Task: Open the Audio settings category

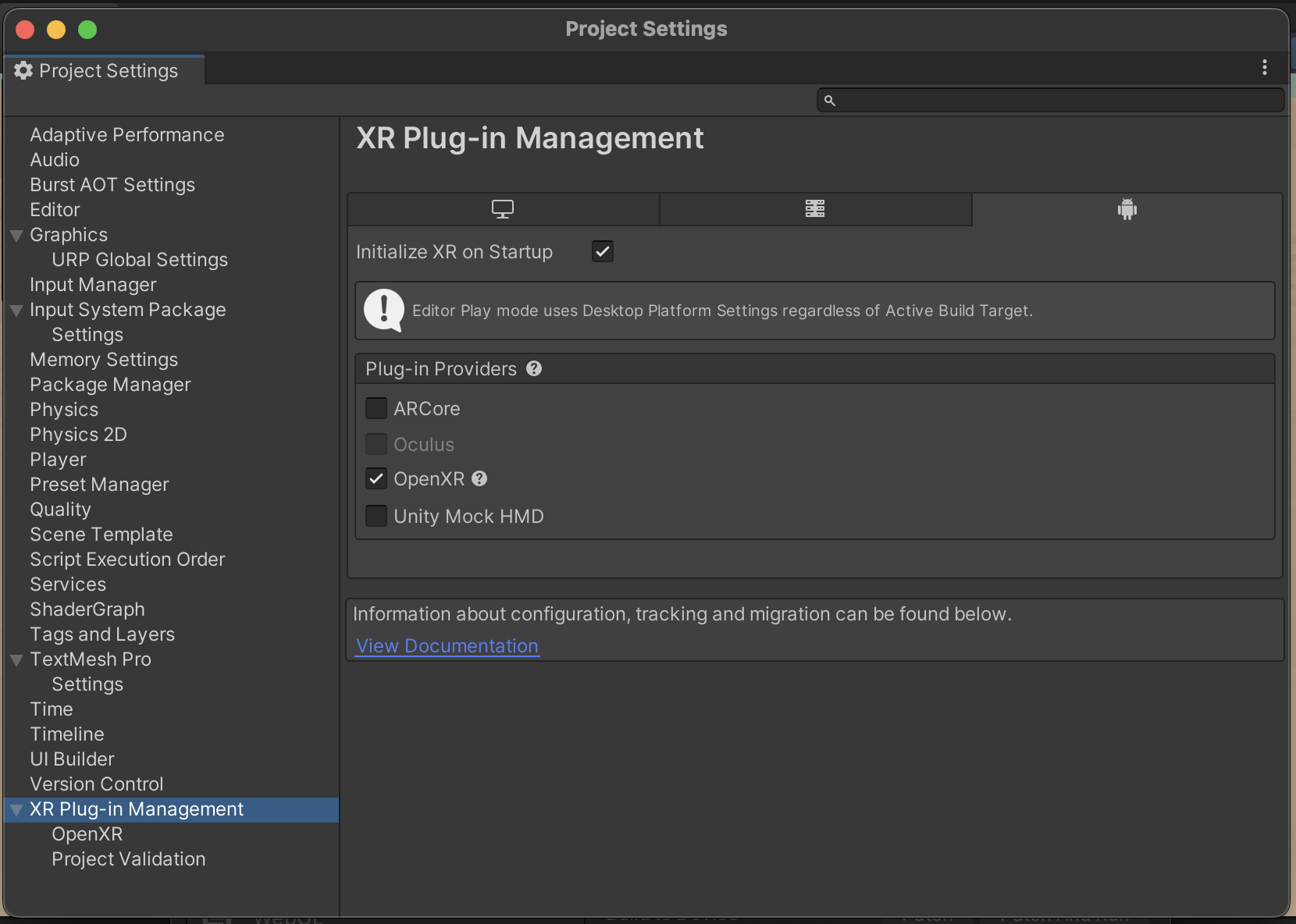Action: (55, 160)
